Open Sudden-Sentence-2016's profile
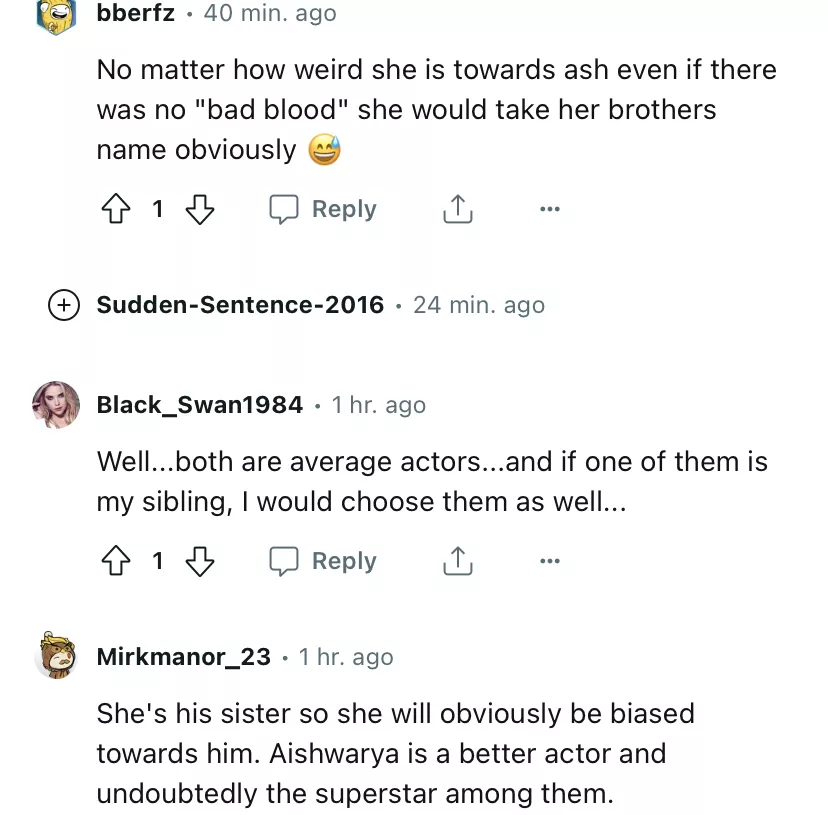The height and width of the screenshot is (815, 828). [x=240, y=305]
